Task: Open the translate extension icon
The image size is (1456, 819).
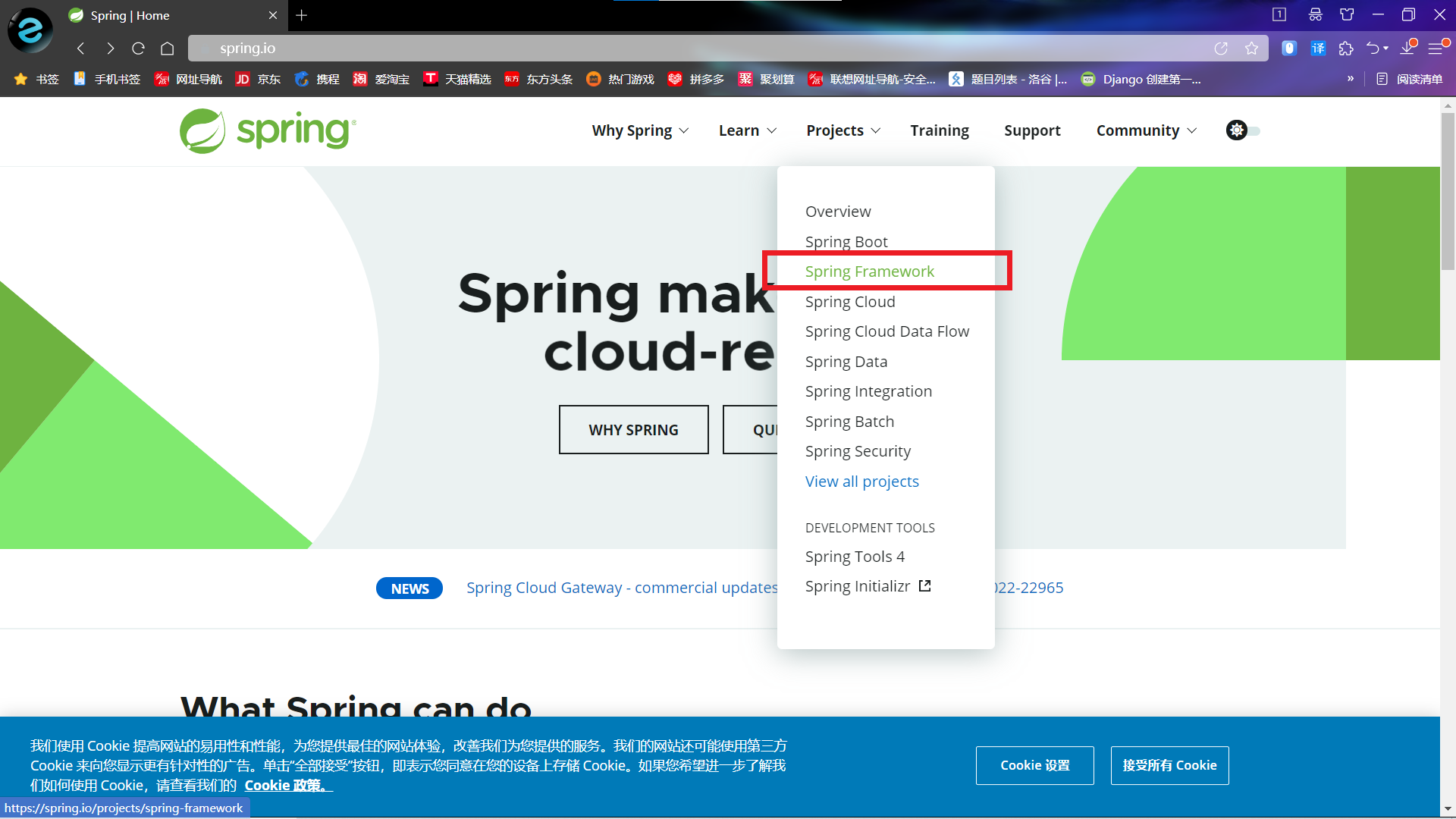Action: pyautogui.click(x=1318, y=49)
